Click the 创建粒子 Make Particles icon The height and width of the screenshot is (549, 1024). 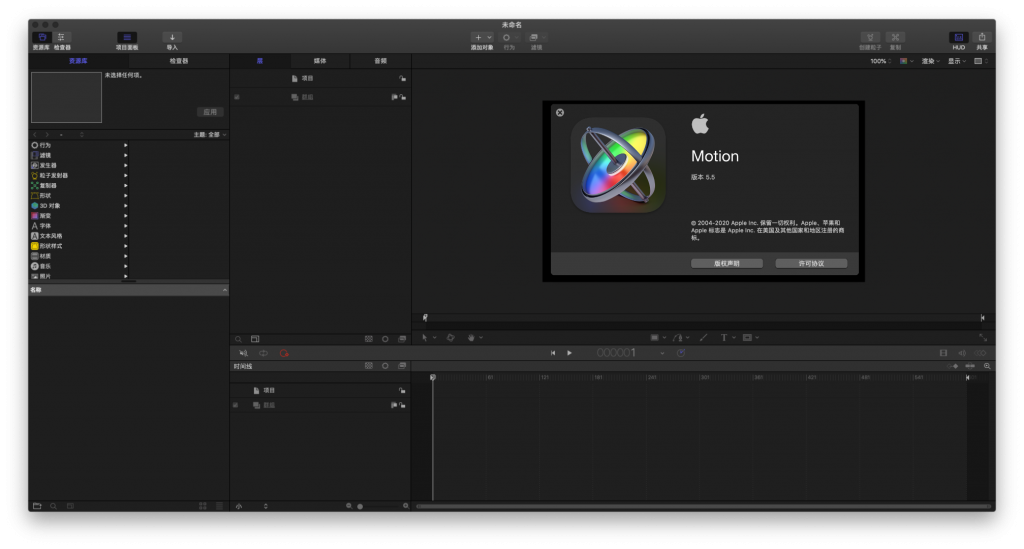coord(870,38)
